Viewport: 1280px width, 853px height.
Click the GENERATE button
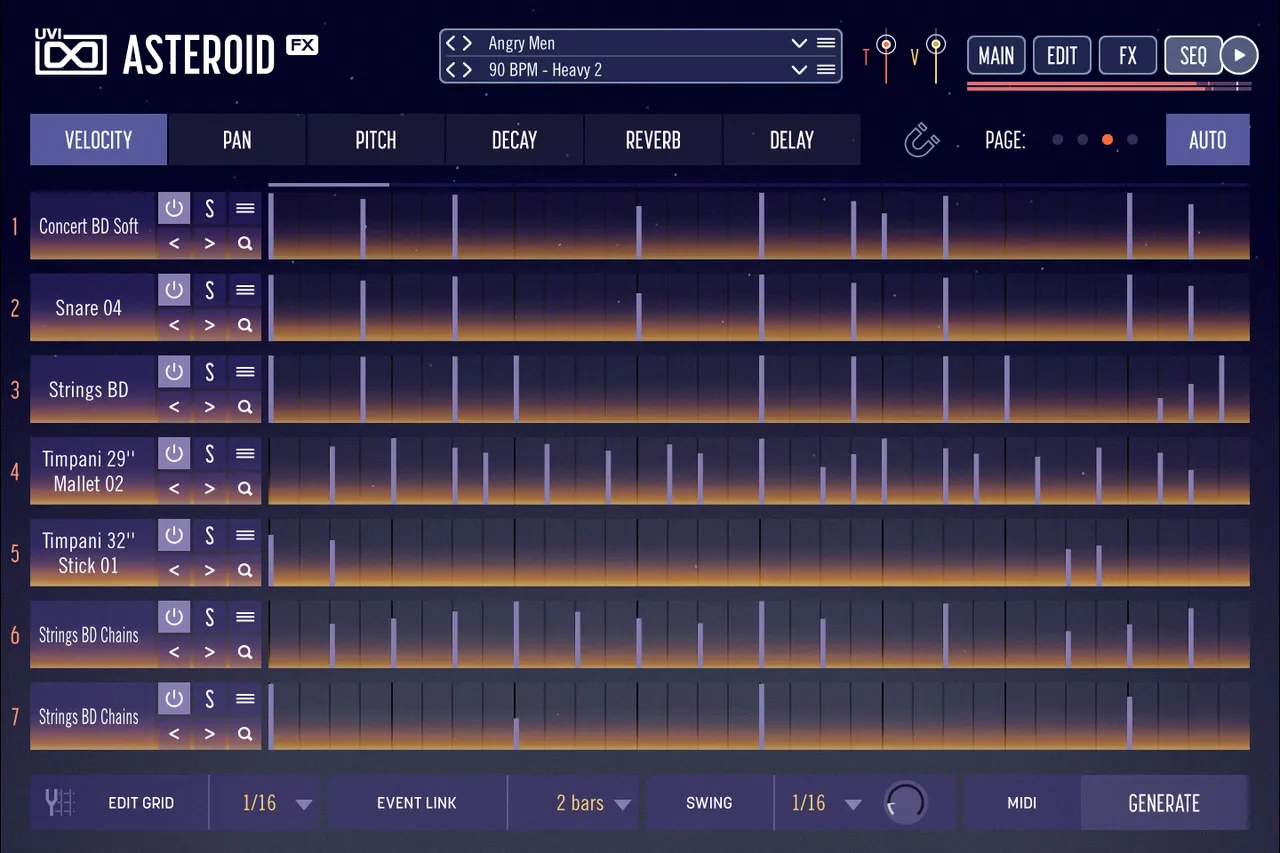coord(1164,803)
